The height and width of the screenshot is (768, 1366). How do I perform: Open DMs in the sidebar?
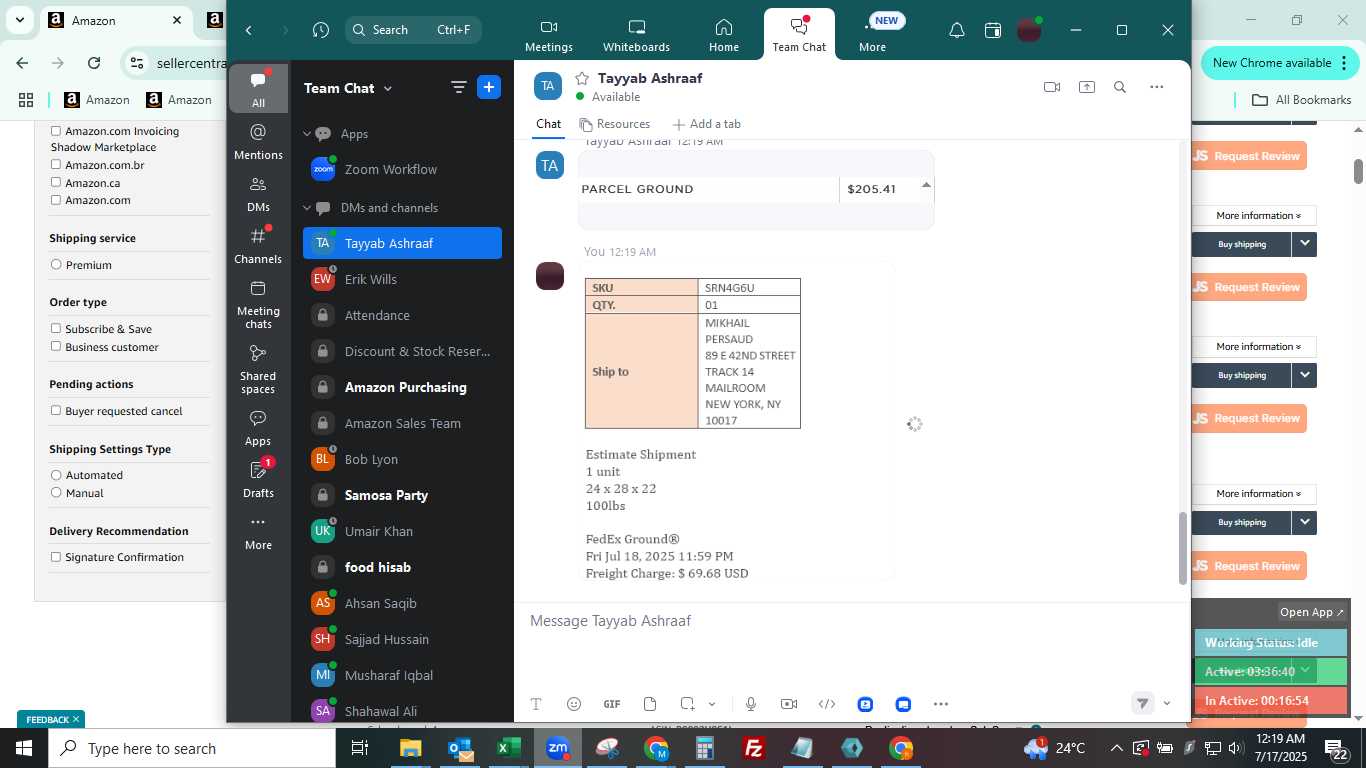point(258,194)
